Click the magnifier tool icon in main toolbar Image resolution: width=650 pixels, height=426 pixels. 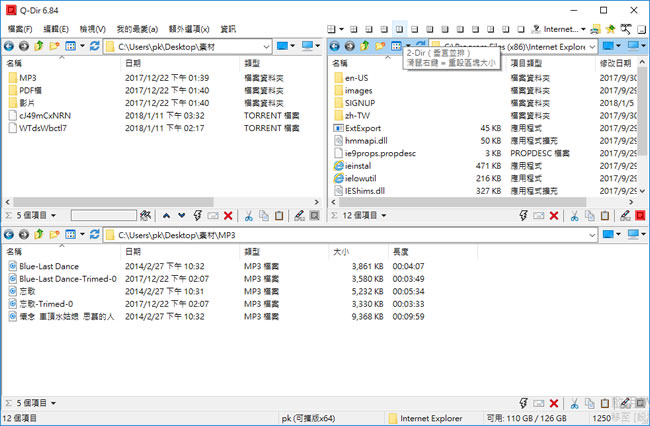click(626, 29)
